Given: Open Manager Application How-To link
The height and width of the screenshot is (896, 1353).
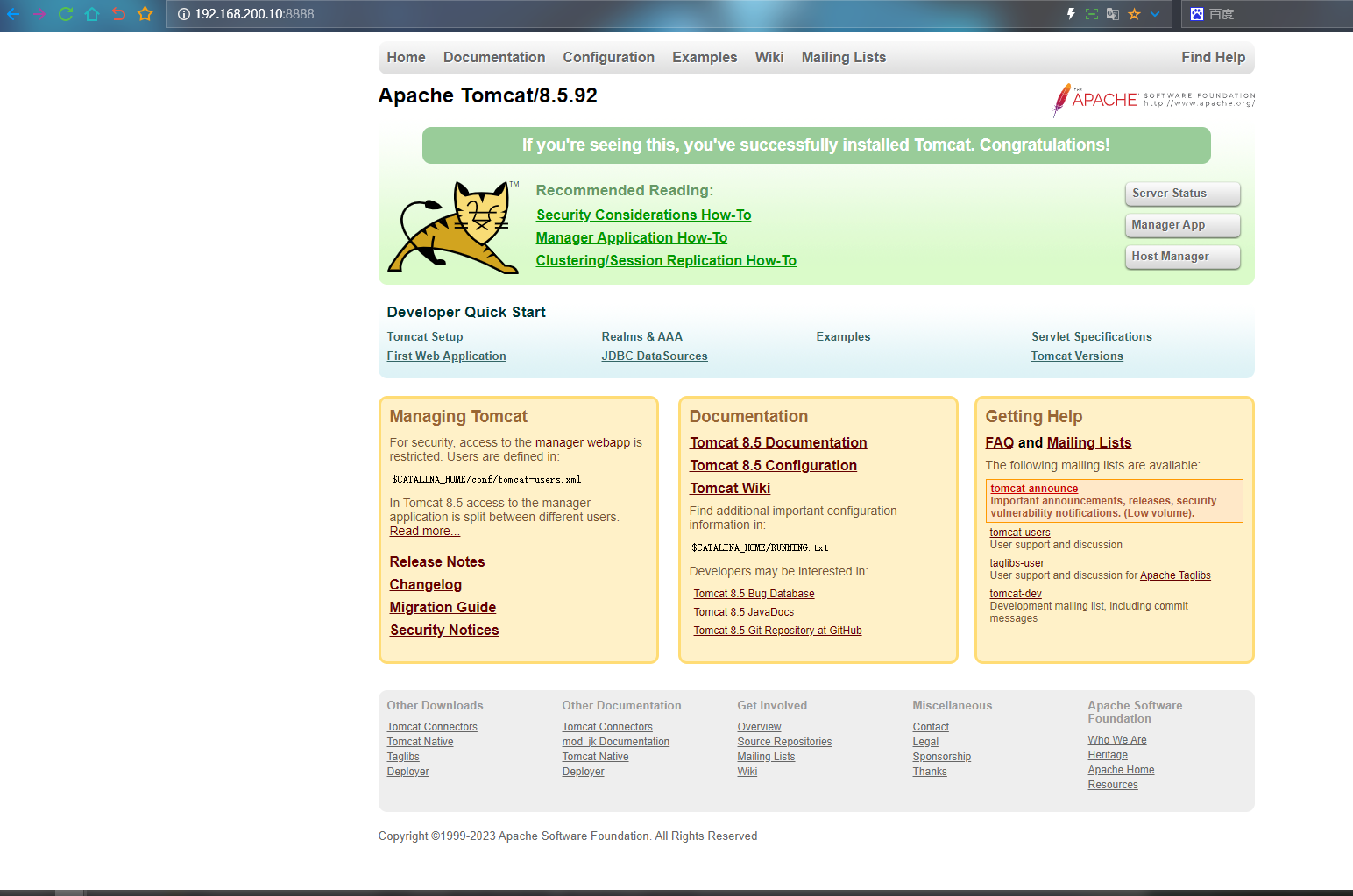Looking at the screenshot, I should pos(632,238).
